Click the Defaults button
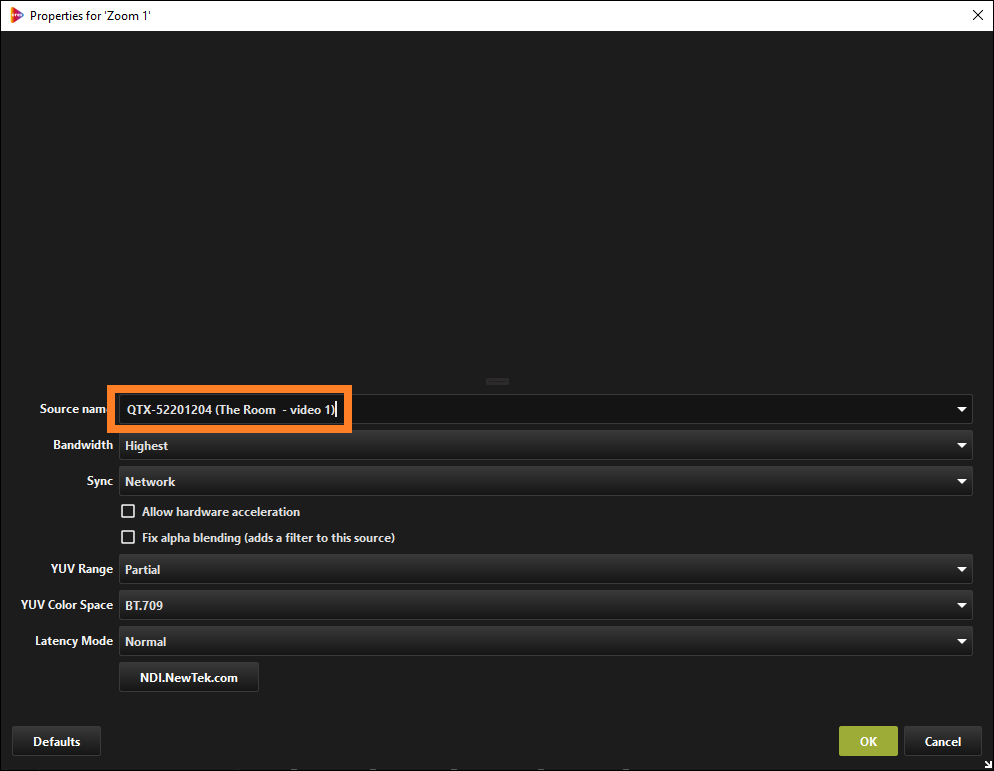The height and width of the screenshot is (771, 994). pos(56,741)
